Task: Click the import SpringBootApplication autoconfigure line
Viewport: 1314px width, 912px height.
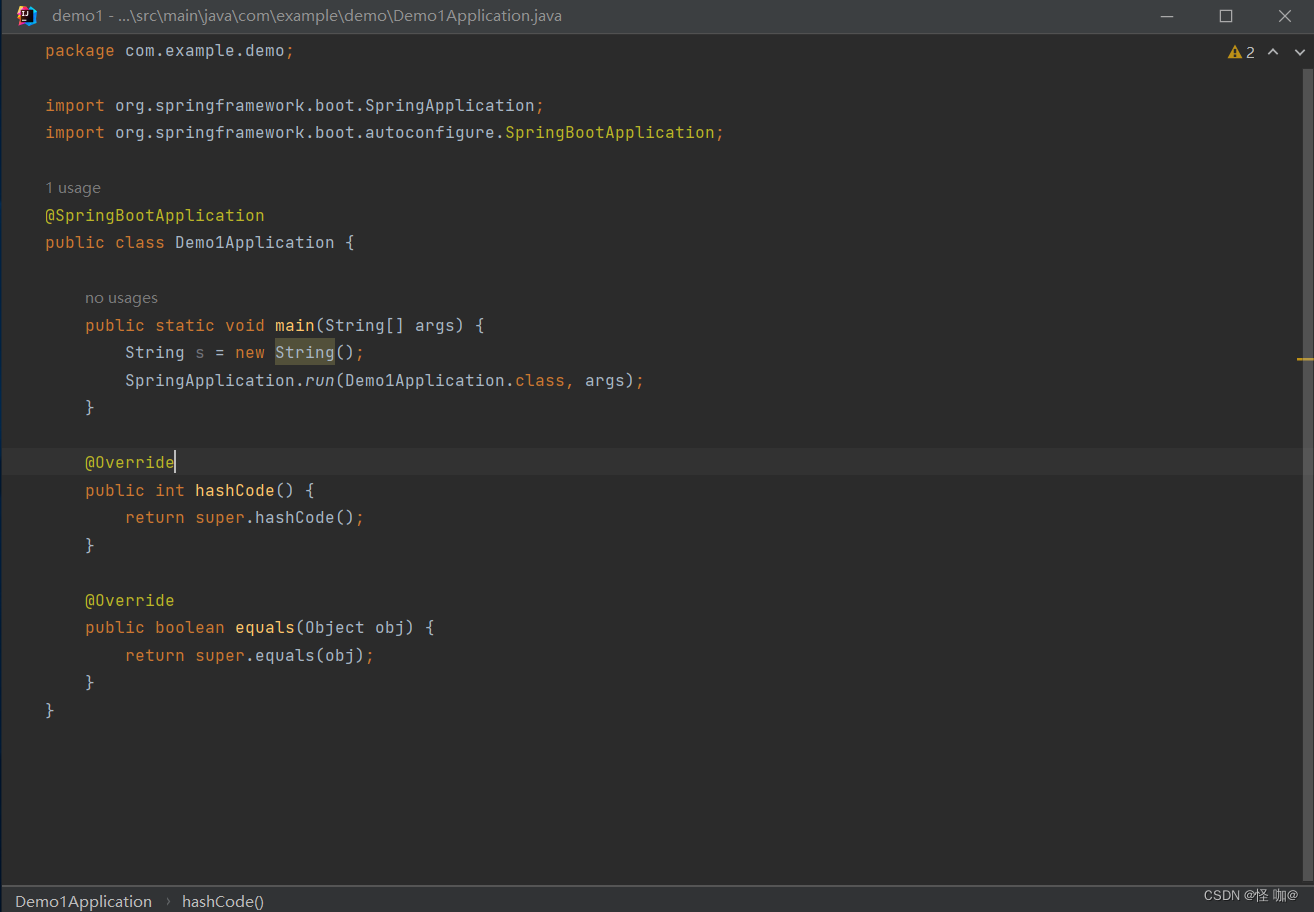Action: click(385, 132)
